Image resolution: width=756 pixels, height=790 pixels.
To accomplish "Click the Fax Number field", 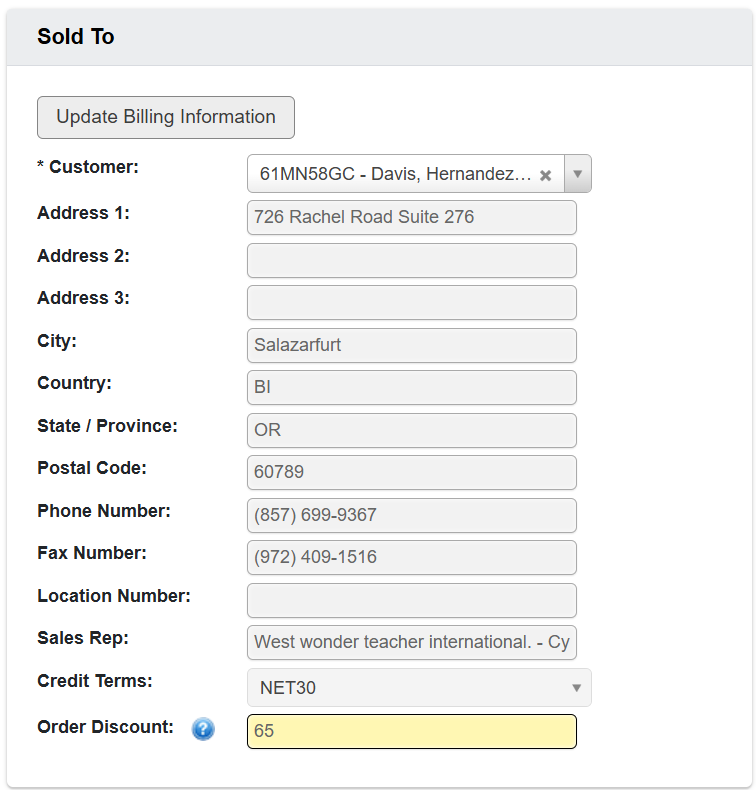I will (x=411, y=557).
